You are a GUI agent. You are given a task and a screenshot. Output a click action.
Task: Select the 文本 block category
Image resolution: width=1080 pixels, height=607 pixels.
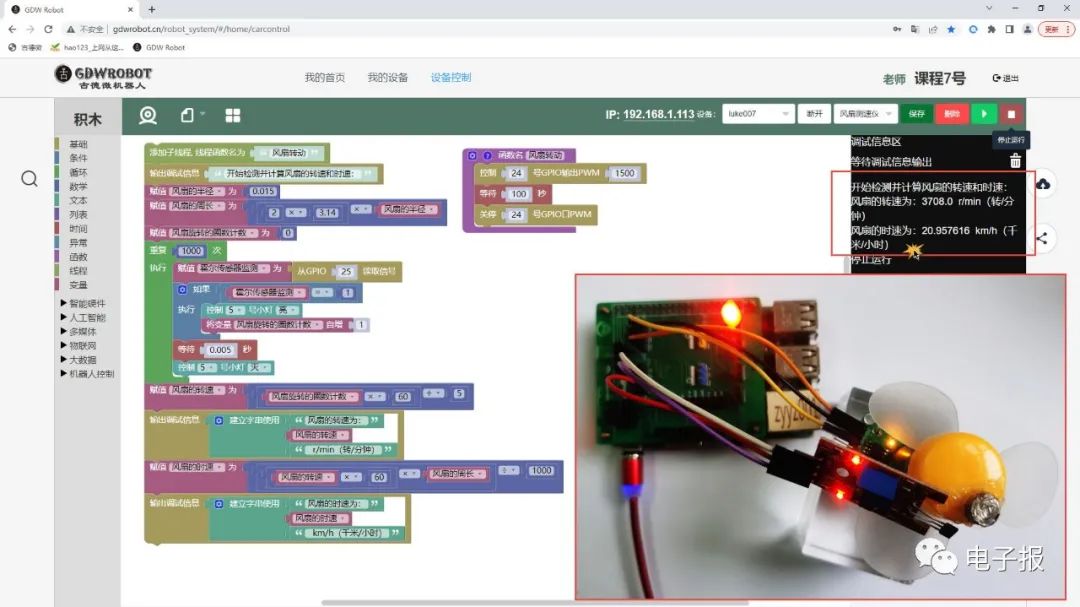[x=78, y=200]
